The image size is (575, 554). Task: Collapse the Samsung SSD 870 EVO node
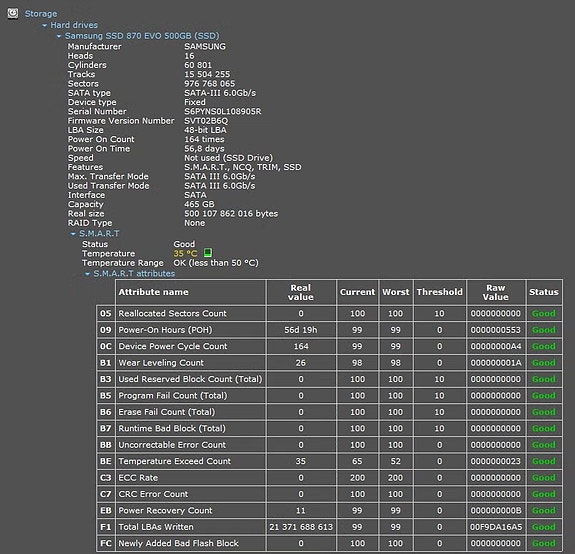[59, 36]
